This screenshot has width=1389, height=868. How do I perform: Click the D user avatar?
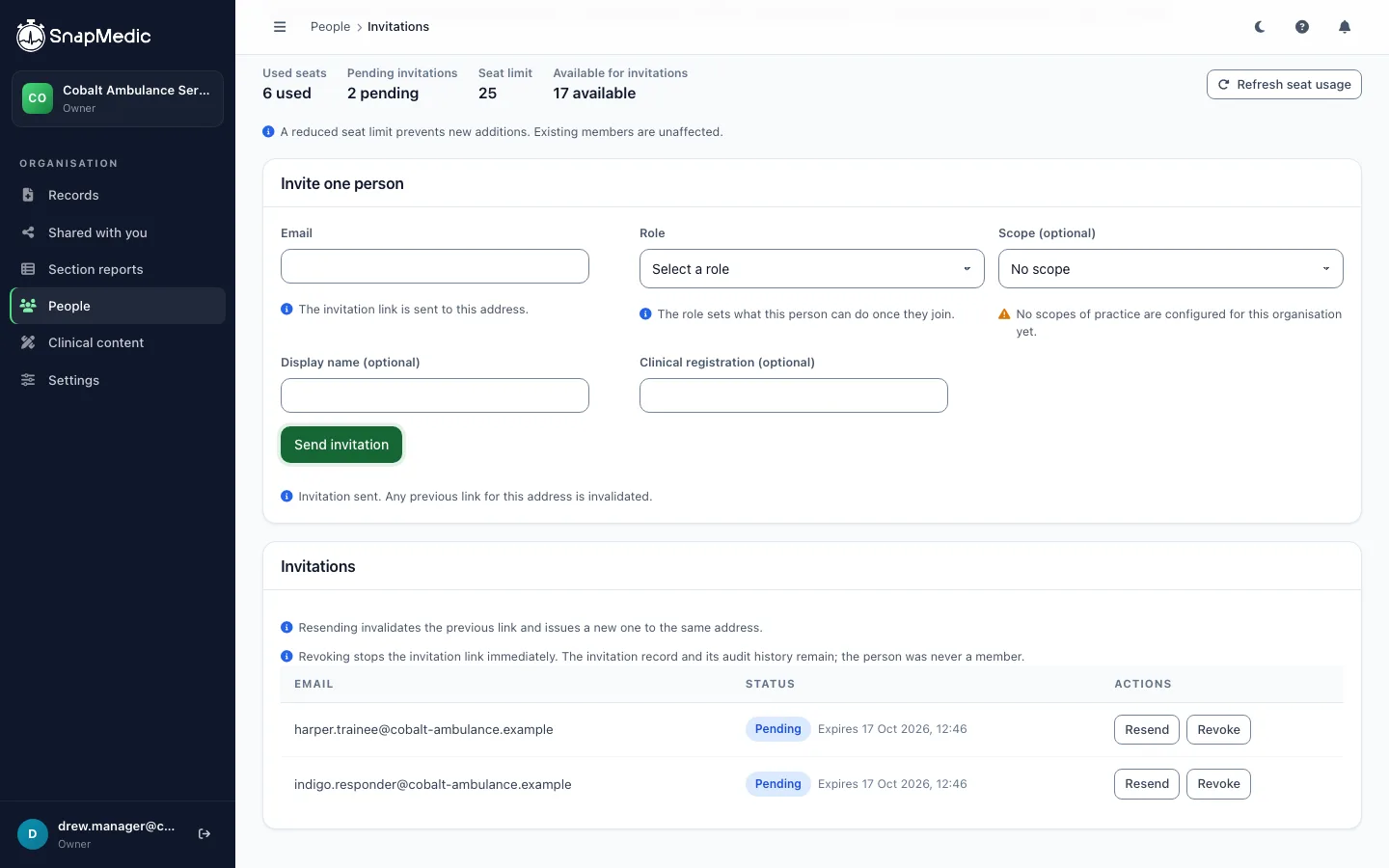point(33,834)
